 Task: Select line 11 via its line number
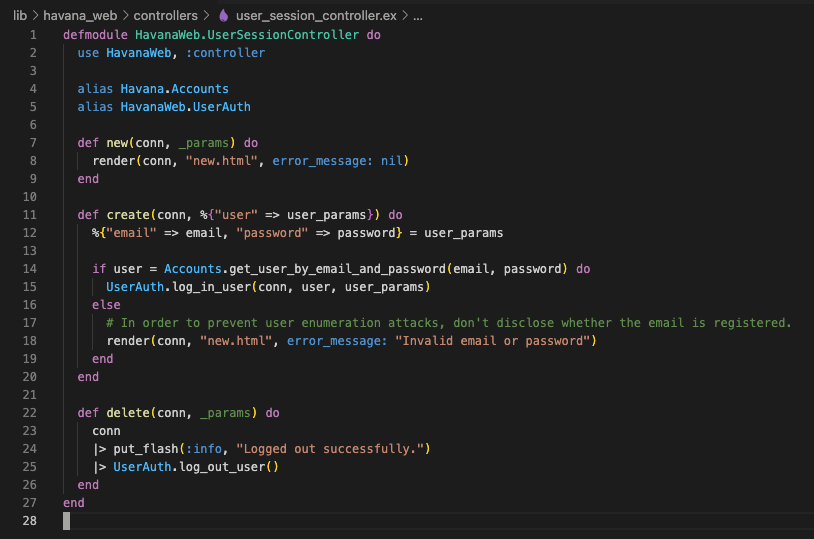coord(30,215)
